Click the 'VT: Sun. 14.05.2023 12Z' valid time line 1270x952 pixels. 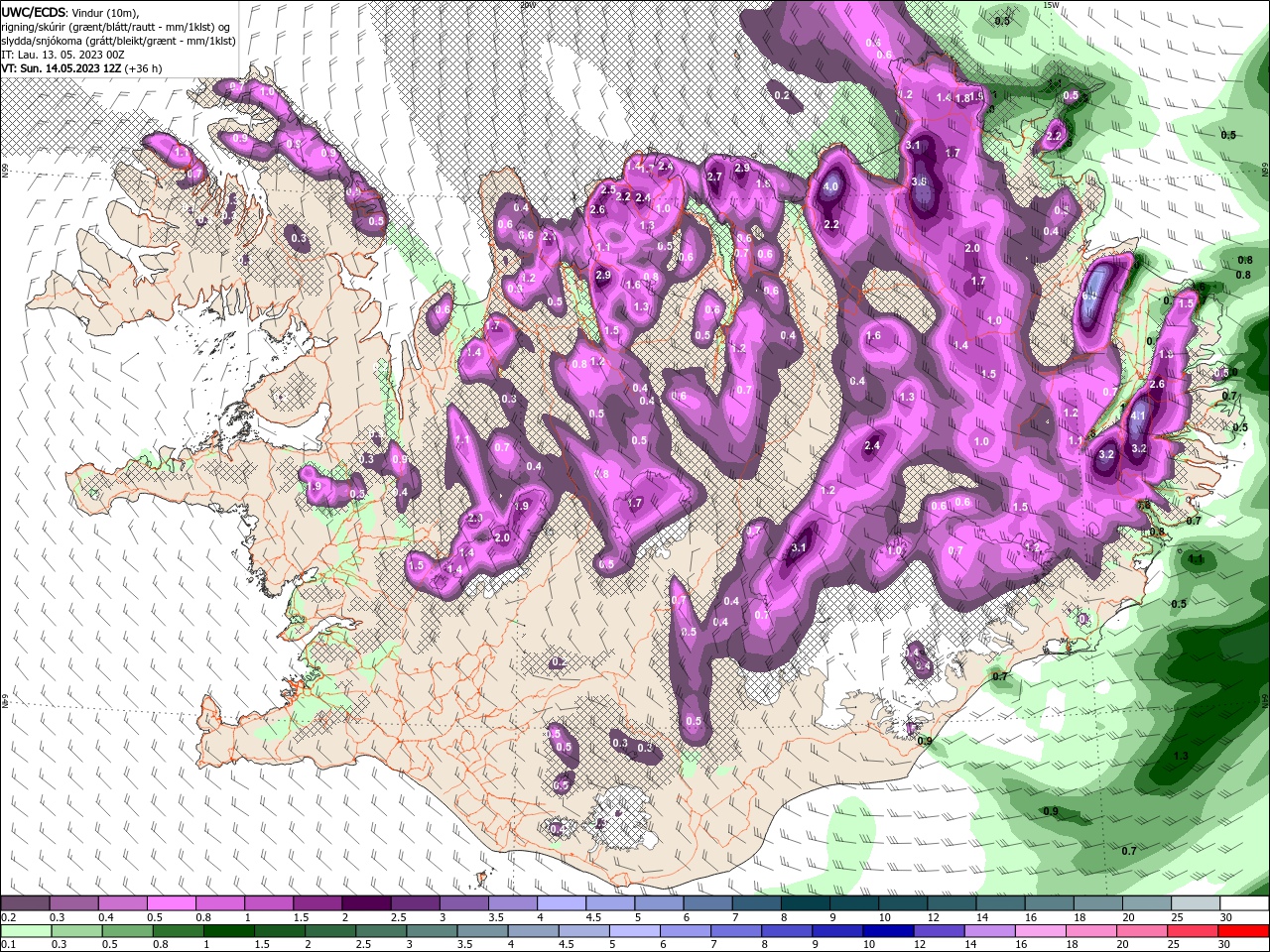(81, 67)
